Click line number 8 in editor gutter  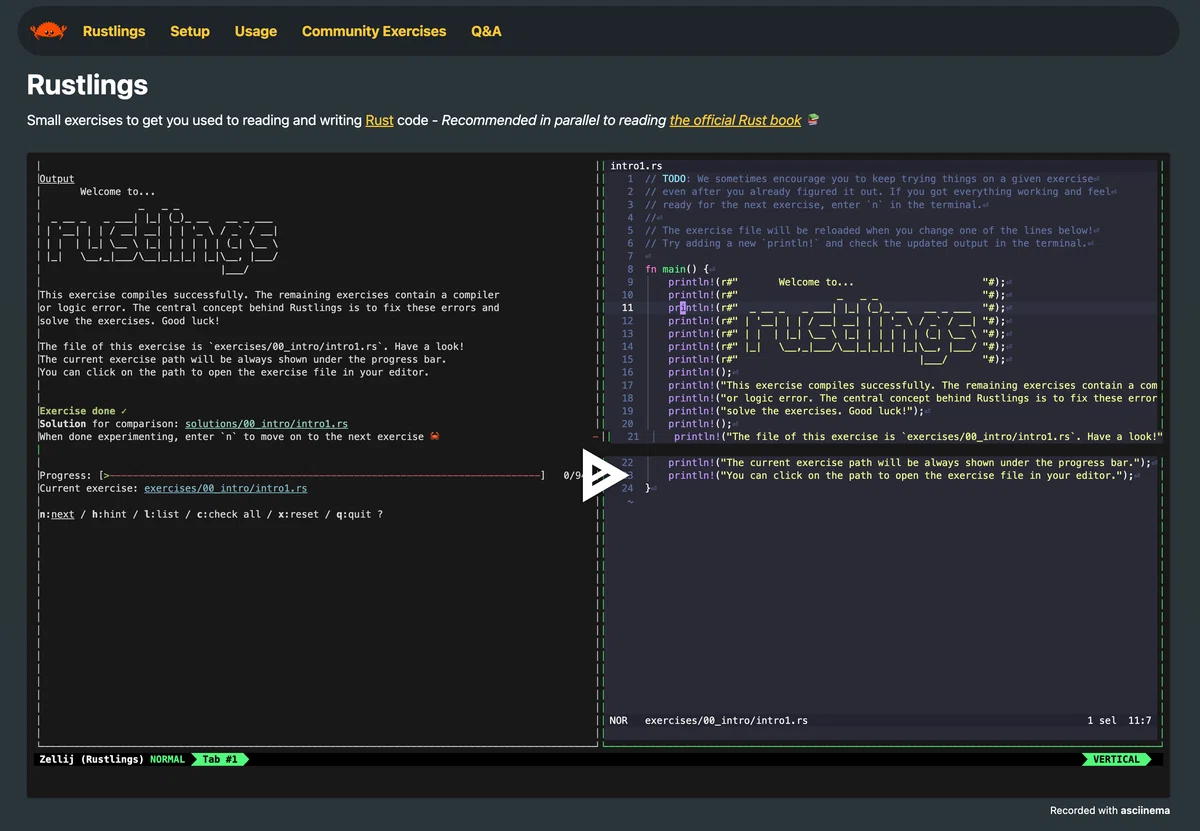[x=630, y=269]
